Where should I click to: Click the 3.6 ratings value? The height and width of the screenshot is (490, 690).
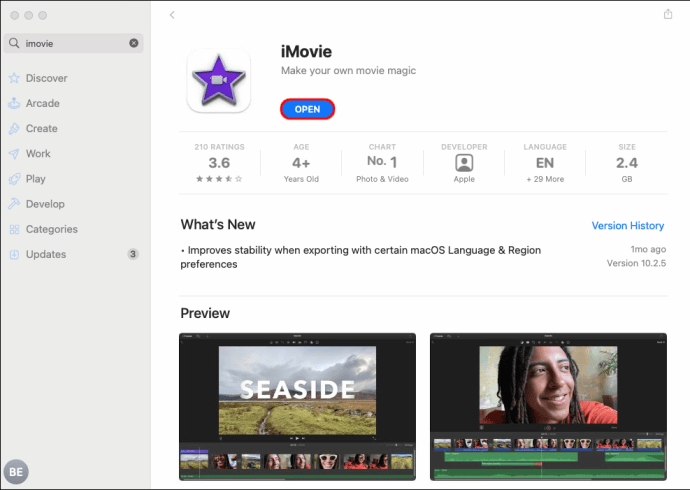click(x=219, y=163)
